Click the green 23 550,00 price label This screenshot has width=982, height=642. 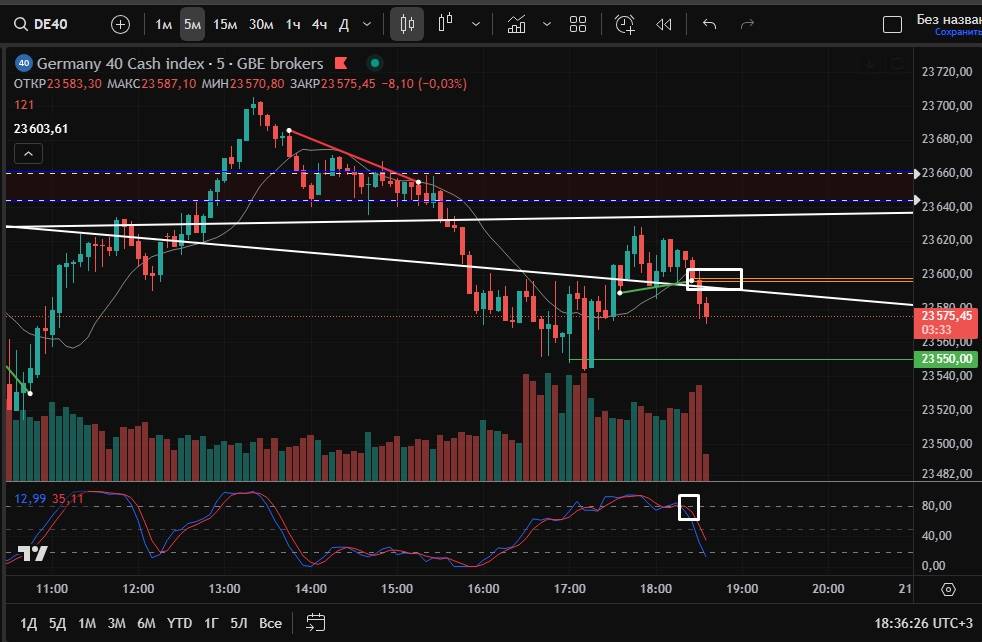[x=948, y=359]
